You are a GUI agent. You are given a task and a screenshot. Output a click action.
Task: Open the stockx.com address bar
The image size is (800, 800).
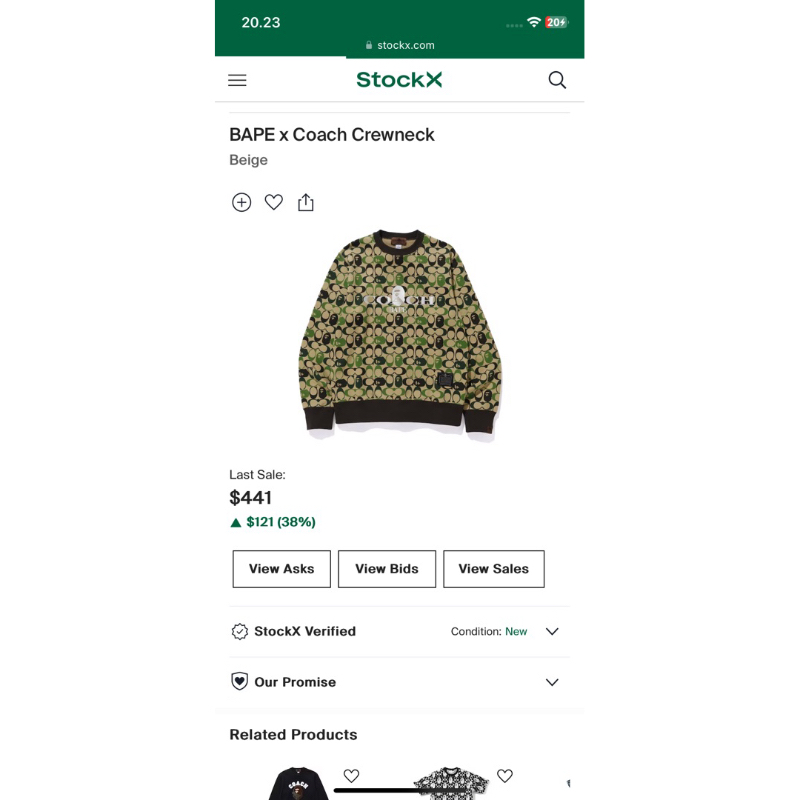399,44
